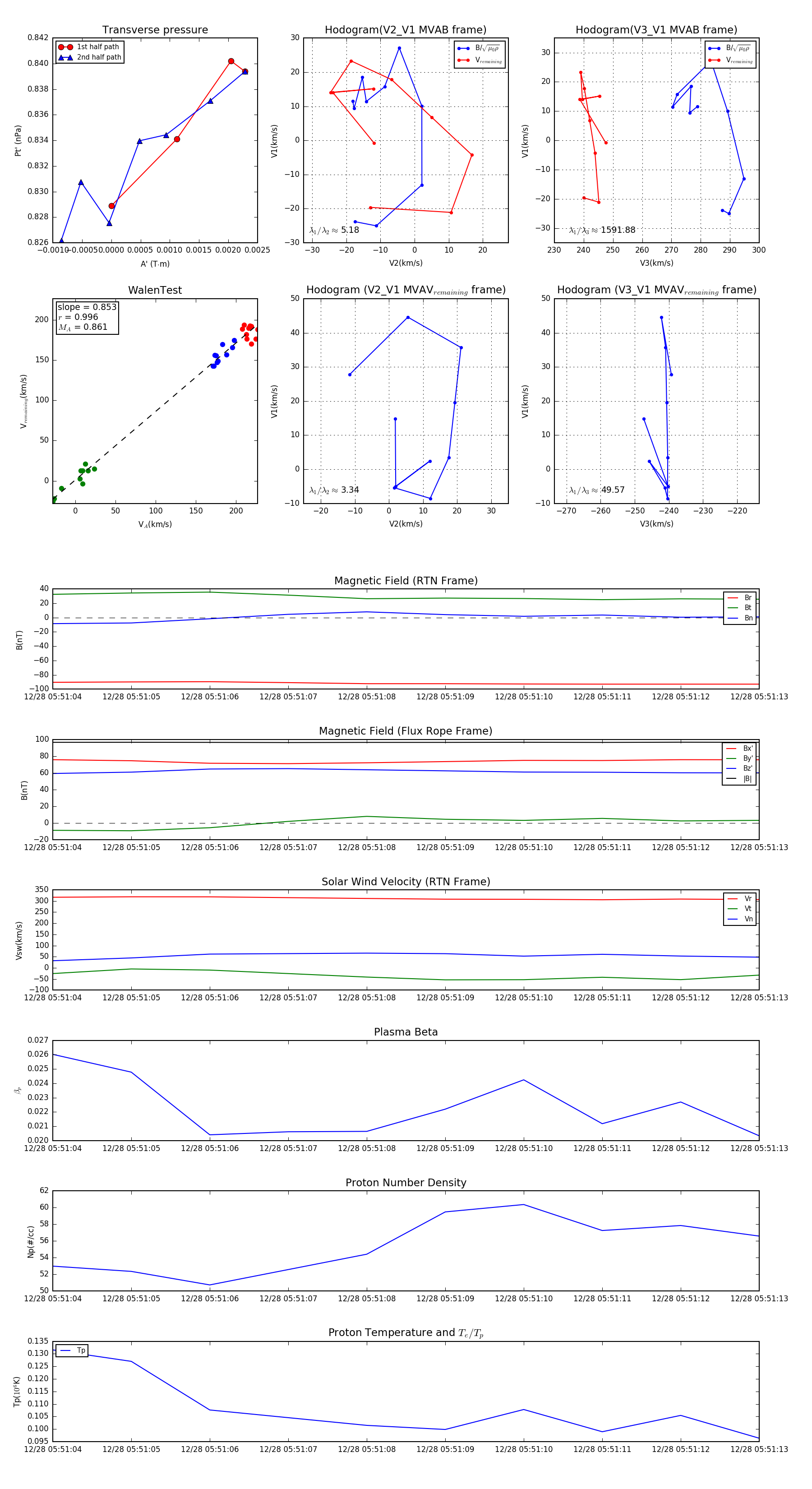Click the 'Hodogram(V2_V1 MVAB frame)' title
This screenshot has width=812, height=1489.
[406, 30]
